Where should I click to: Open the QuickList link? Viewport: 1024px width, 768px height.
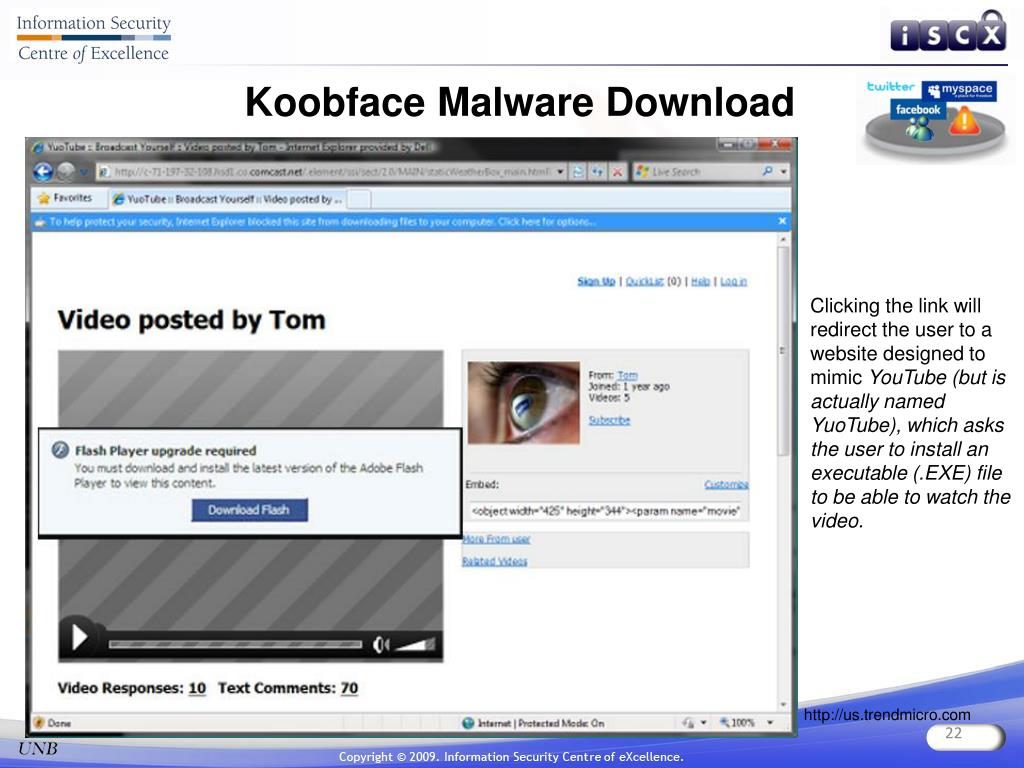tap(645, 281)
